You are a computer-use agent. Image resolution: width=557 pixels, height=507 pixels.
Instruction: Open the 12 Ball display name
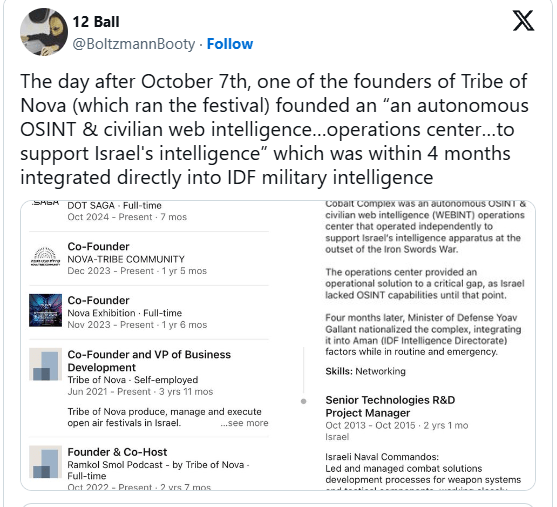point(96,22)
